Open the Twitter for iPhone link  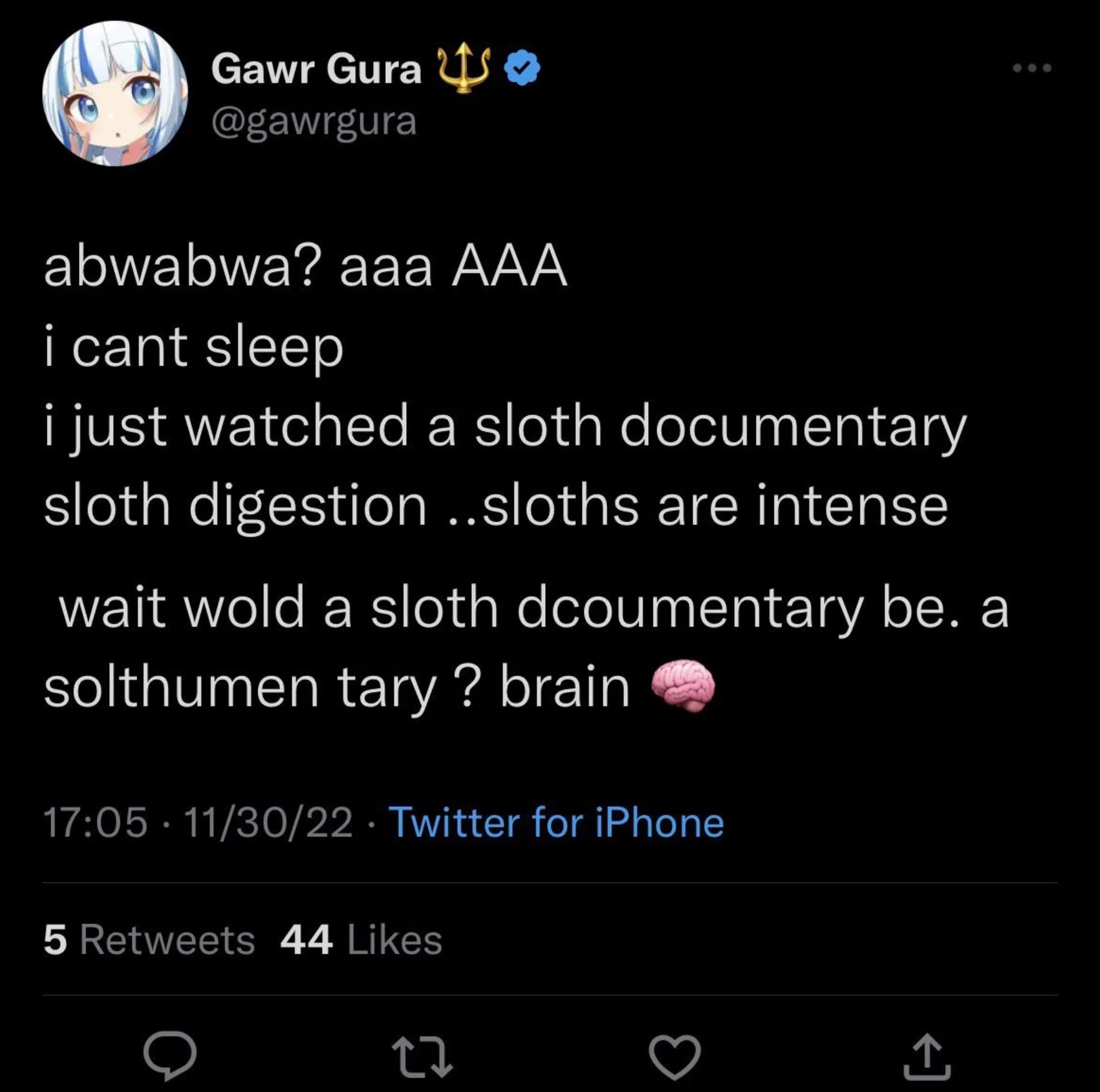[x=557, y=822]
